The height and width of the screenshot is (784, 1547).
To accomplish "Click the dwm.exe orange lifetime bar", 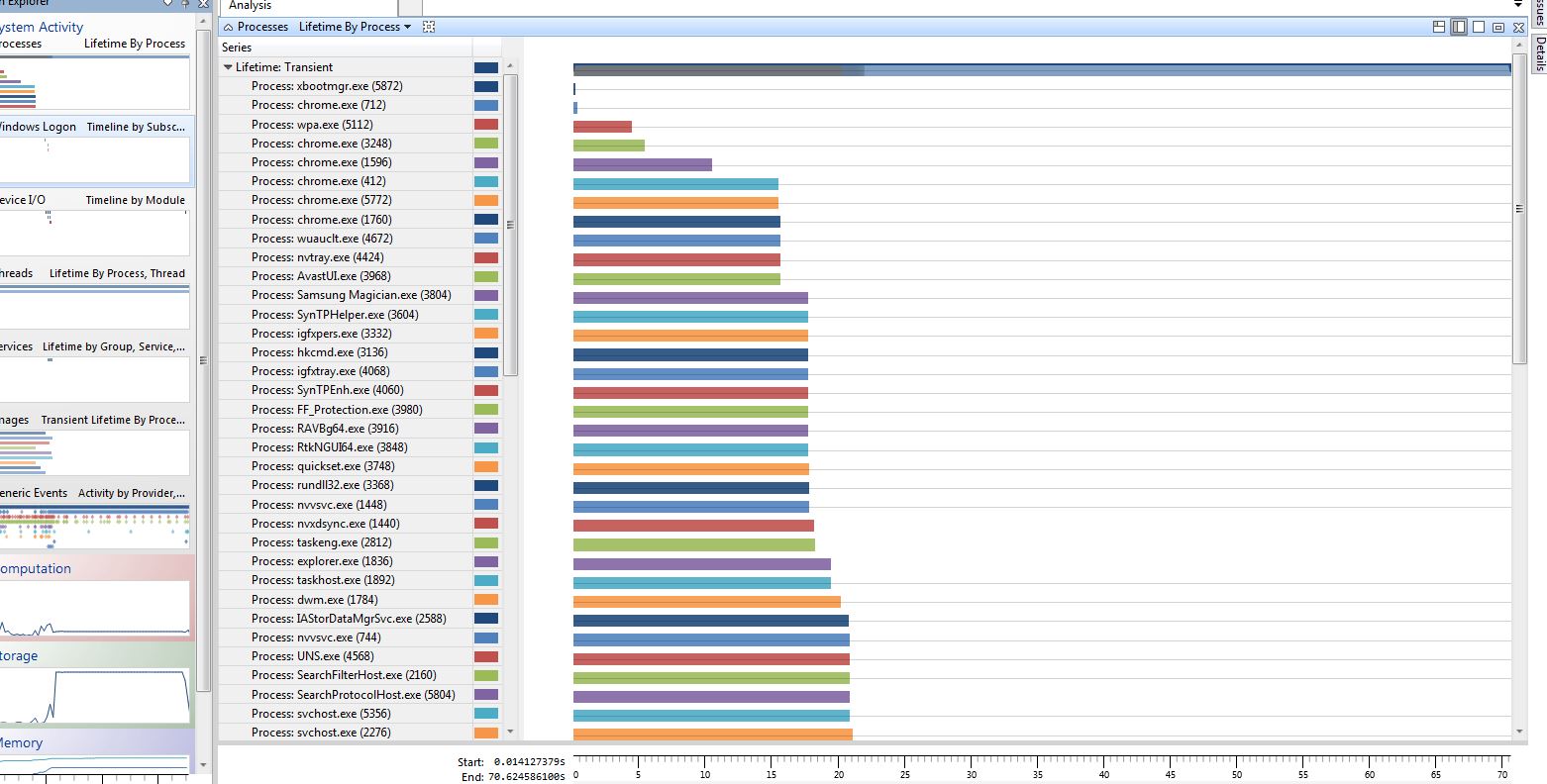I will [x=706, y=602].
